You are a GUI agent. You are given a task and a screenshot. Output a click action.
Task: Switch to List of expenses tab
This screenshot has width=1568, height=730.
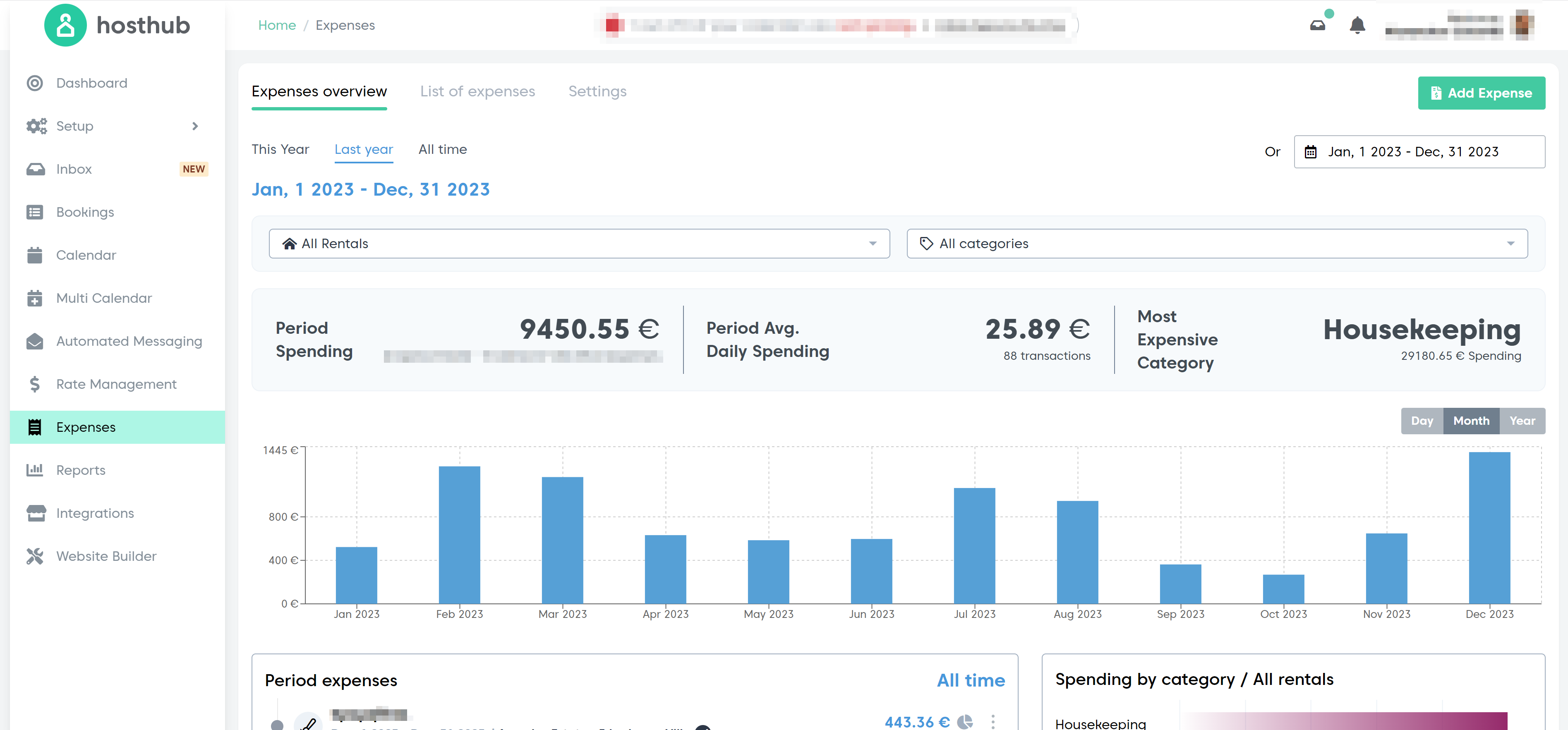[x=477, y=91]
